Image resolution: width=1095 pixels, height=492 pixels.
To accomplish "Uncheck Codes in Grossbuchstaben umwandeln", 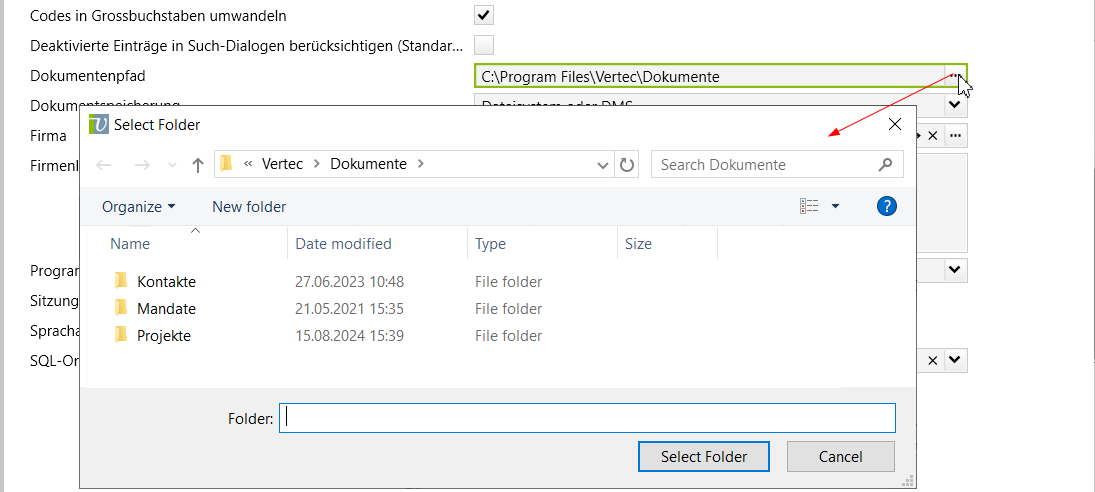I will (484, 16).
